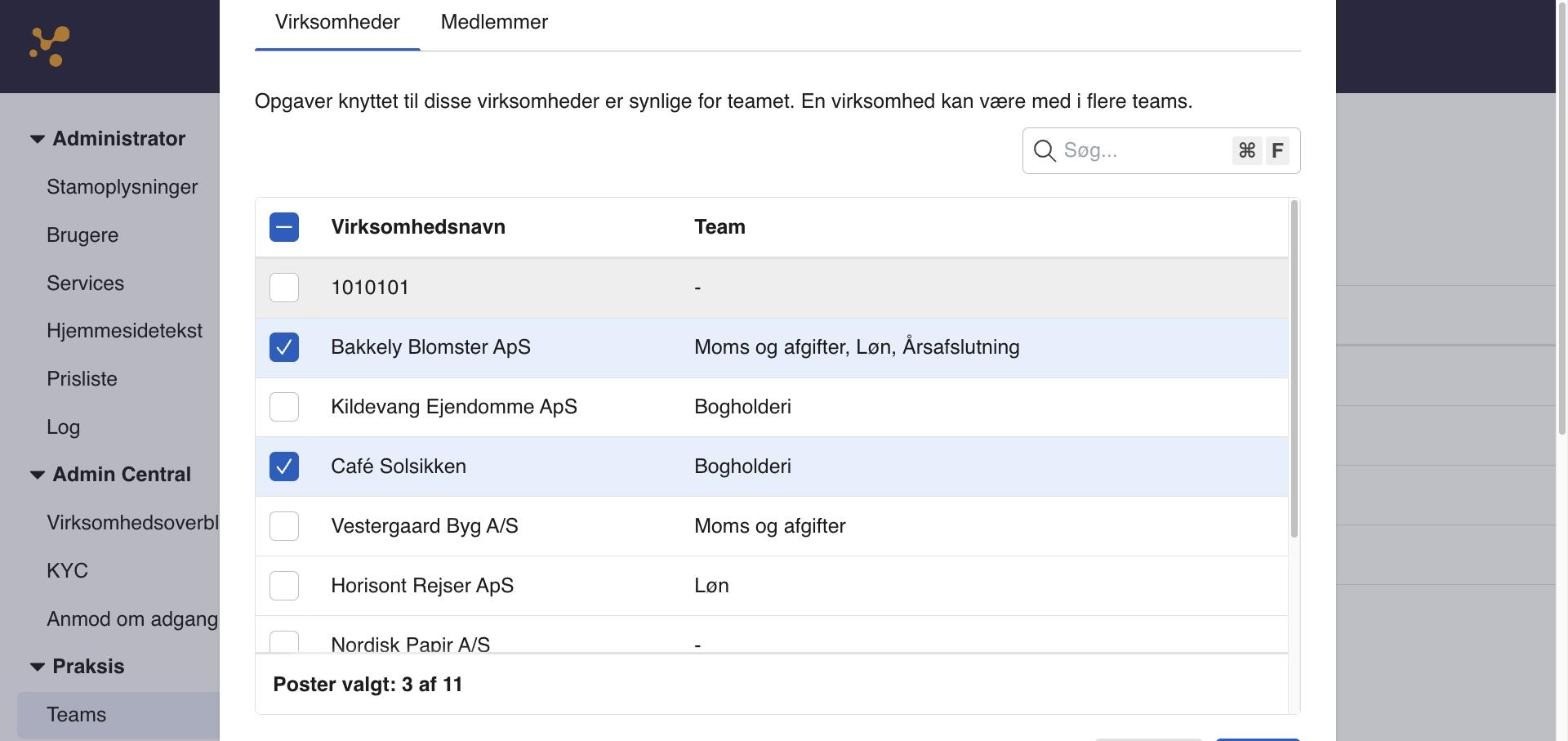Switch to the Virksomheder tab
Screen dimensions: 1568x741
click(x=337, y=22)
